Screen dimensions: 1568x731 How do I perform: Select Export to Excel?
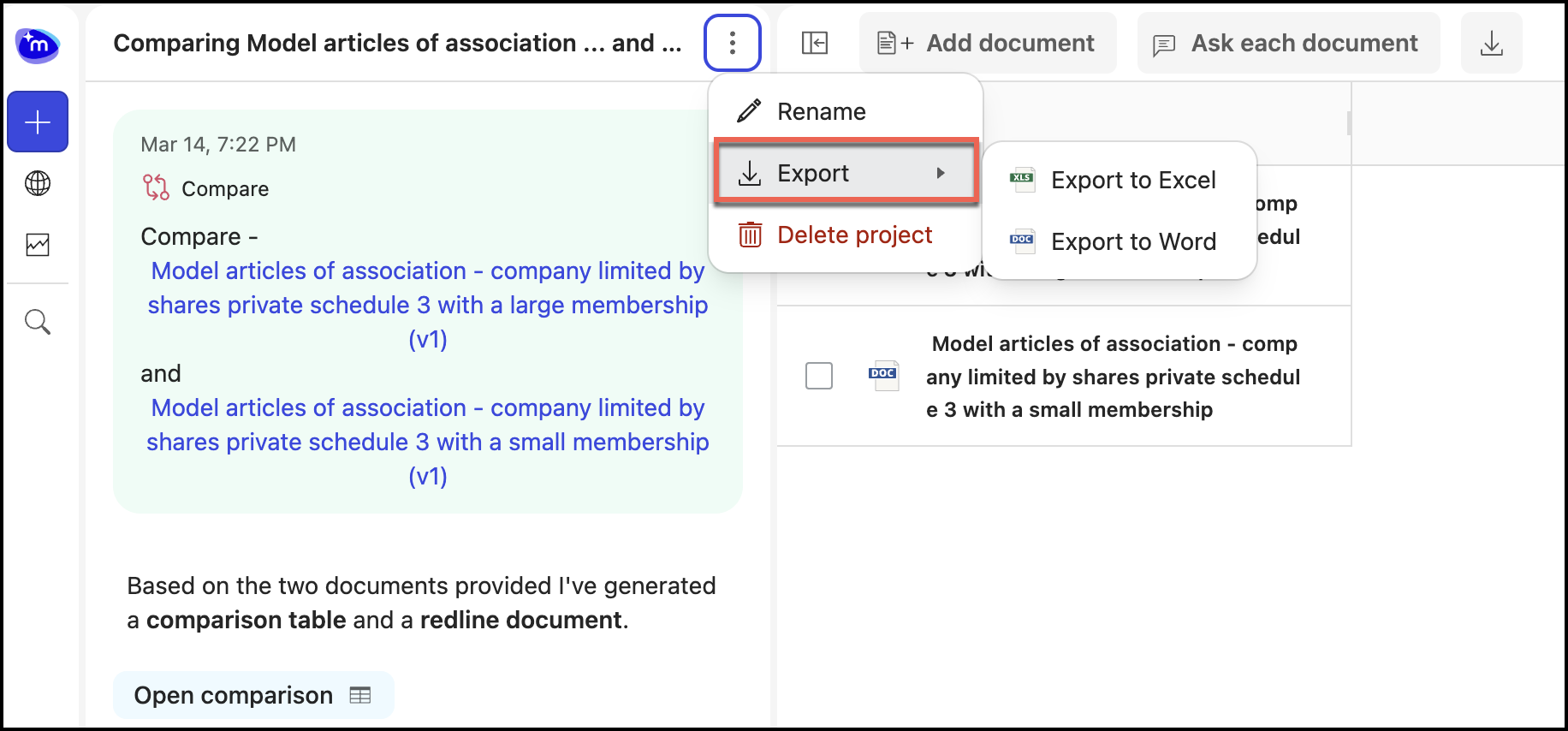pos(1132,180)
